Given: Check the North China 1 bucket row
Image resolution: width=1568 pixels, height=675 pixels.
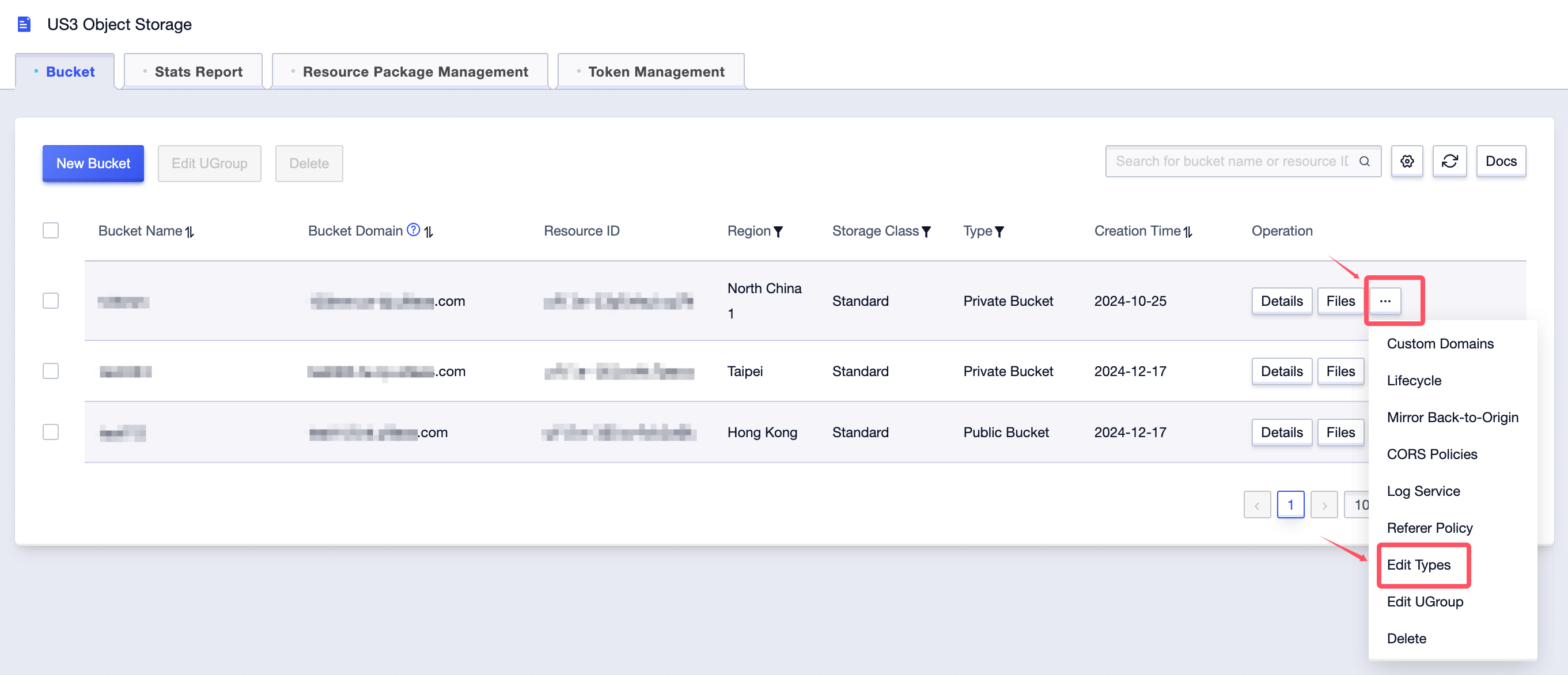Looking at the screenshot, I should [51, 301].
